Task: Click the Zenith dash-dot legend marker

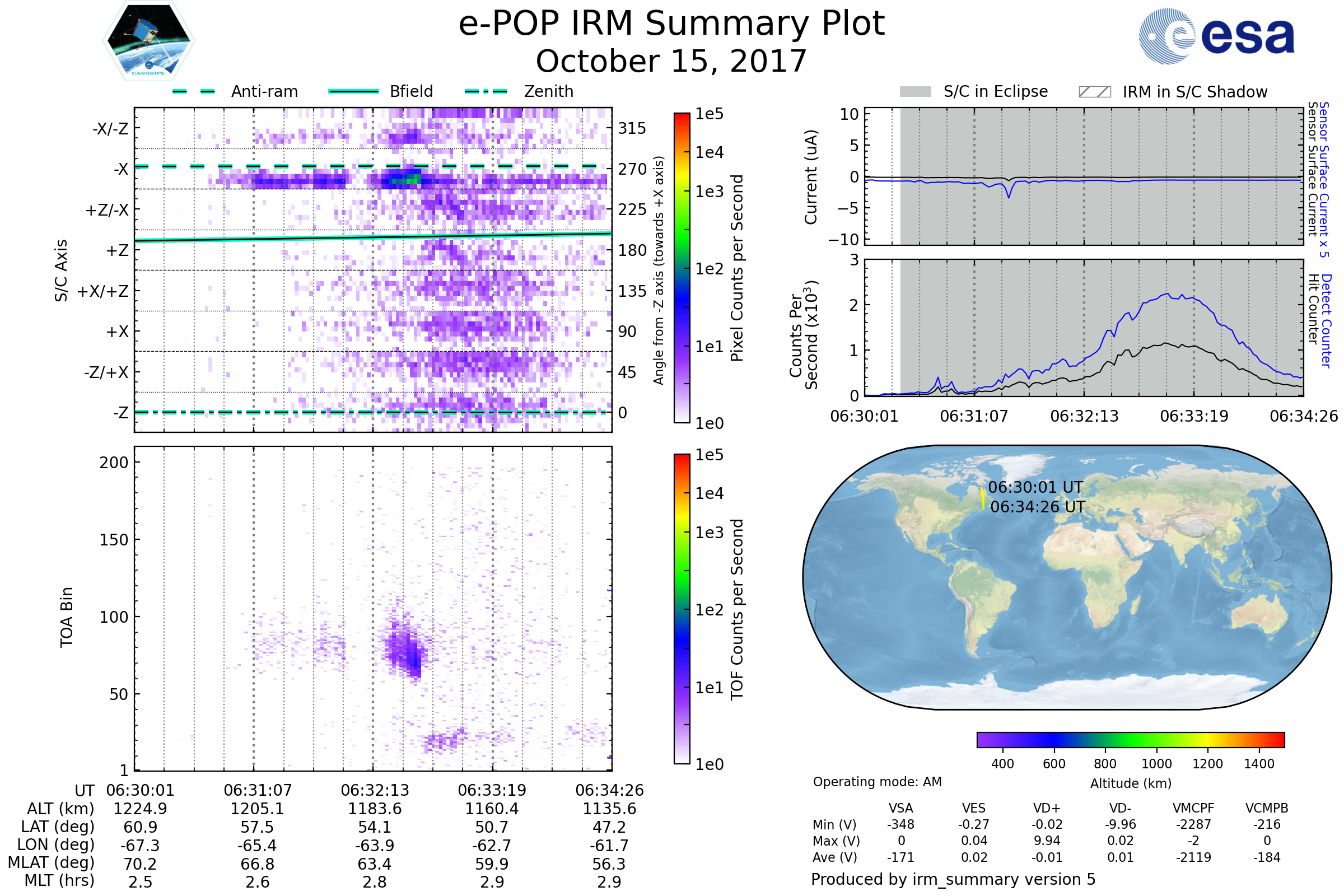Action: tap(486, 91)
